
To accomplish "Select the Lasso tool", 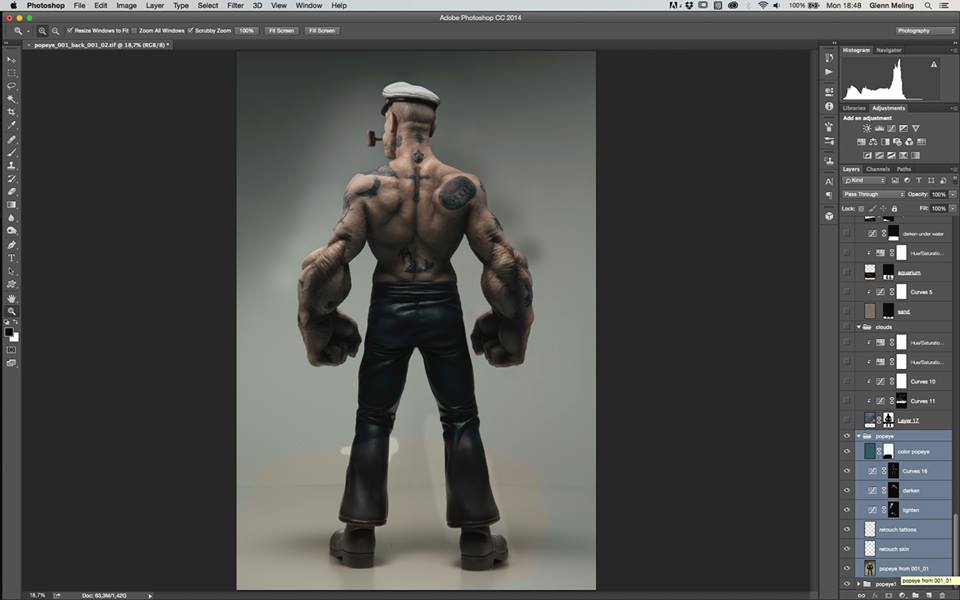I will (12, 86).
